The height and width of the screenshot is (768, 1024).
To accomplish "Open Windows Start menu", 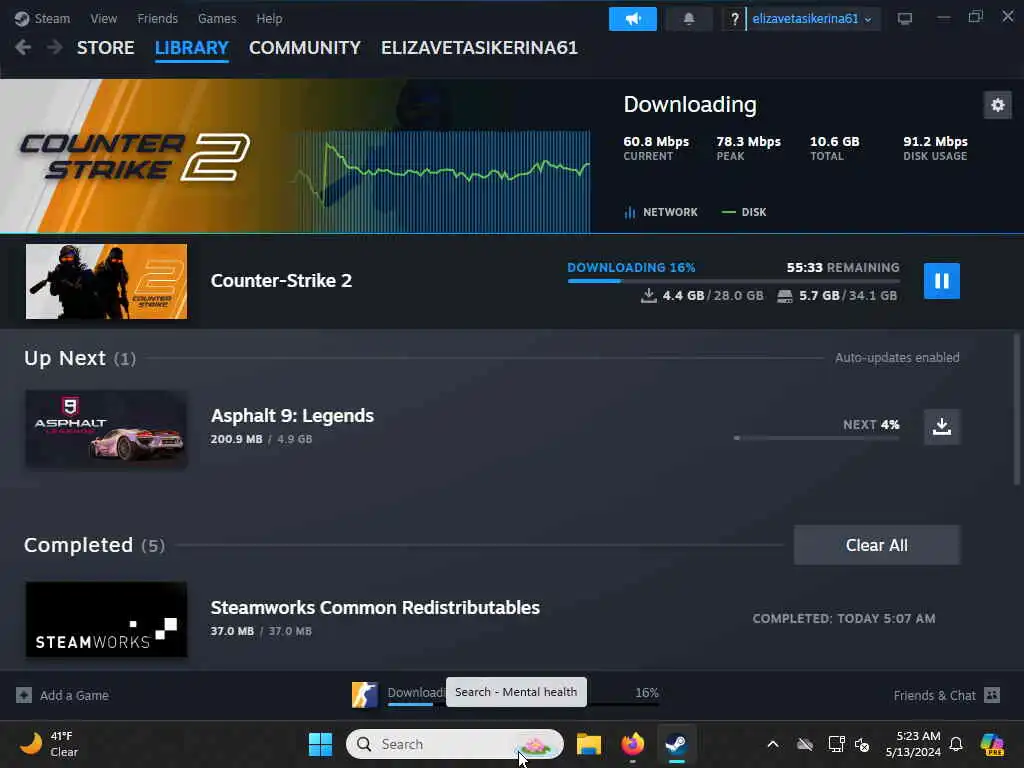I will click(320, 744).
